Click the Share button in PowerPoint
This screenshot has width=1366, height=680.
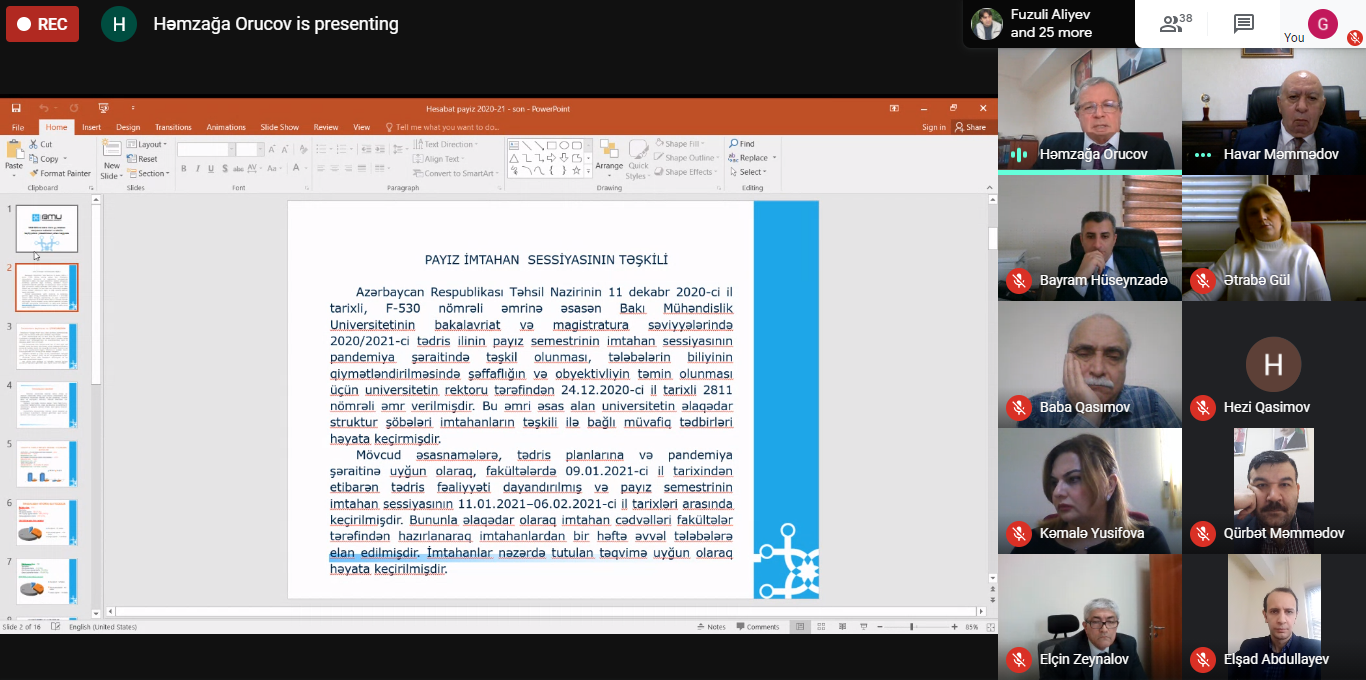970,127
